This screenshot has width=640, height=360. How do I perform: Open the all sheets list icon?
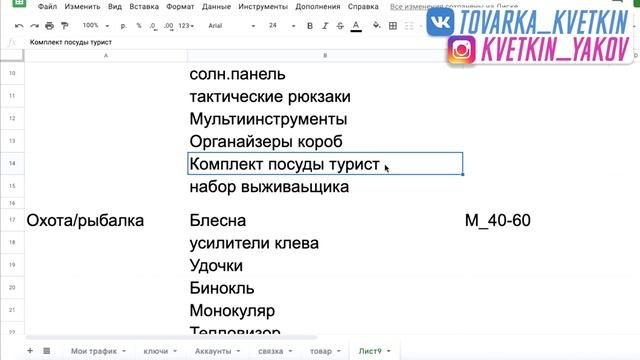click(x=47, y=351)
